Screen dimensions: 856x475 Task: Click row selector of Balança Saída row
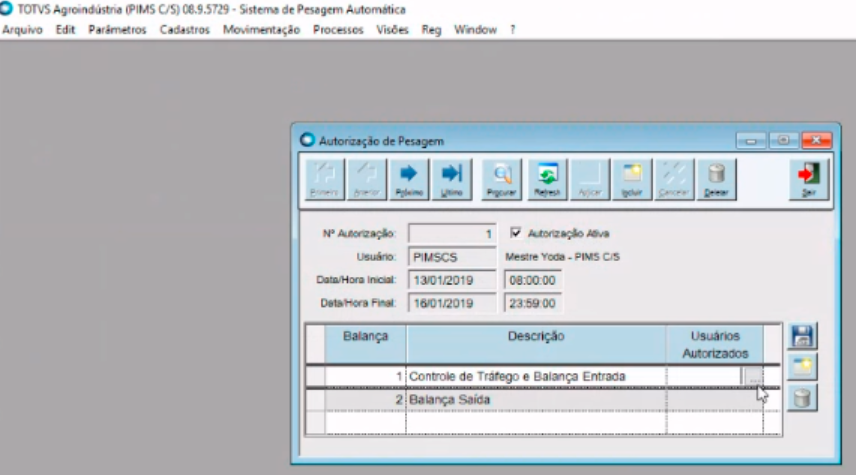pos(316,400)
